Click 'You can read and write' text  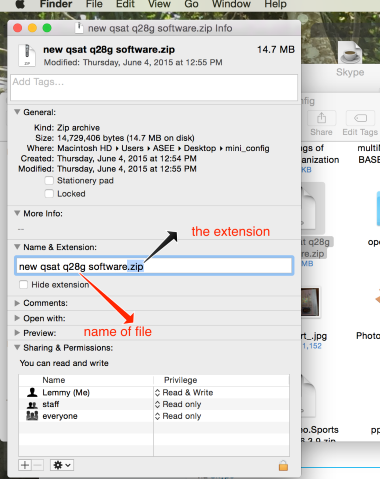64,363
